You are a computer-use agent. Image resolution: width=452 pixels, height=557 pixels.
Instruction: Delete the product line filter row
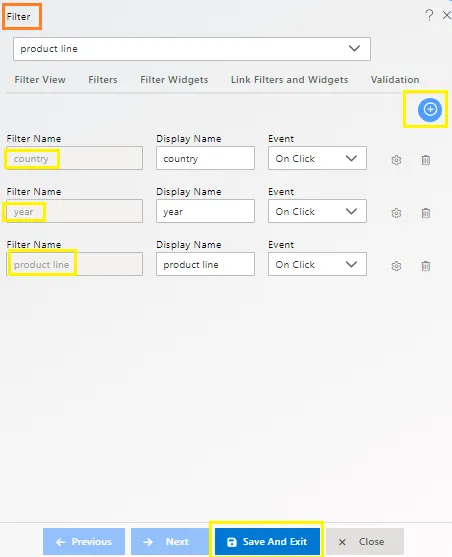point(426,266)
